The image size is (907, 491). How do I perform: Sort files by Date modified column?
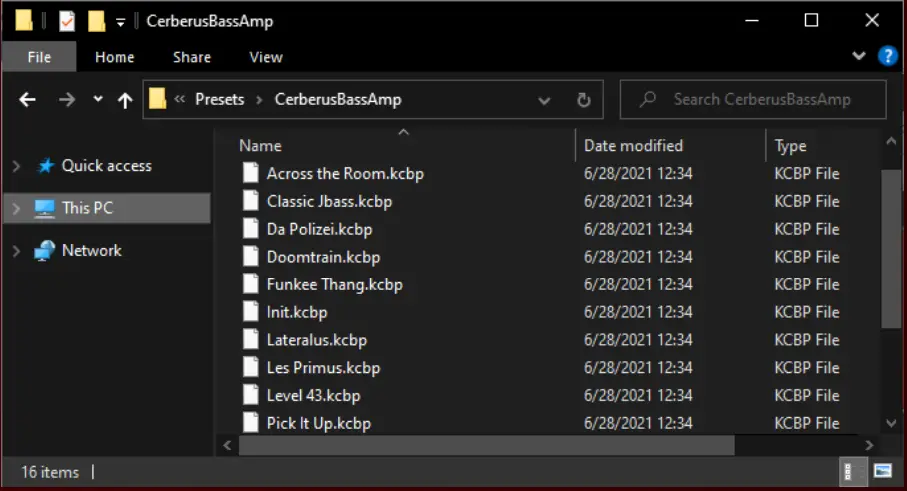633,146
